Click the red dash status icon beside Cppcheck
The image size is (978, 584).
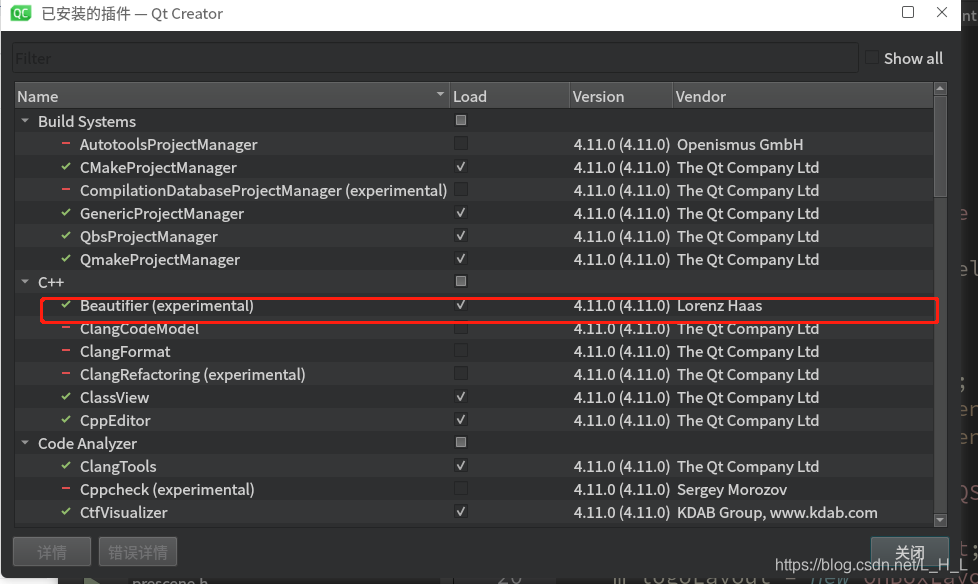tap(65, 489)
